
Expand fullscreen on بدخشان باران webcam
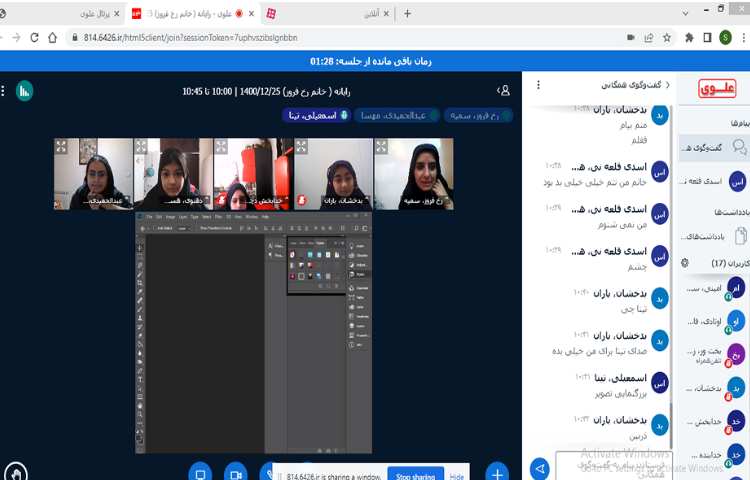[301, 146]
